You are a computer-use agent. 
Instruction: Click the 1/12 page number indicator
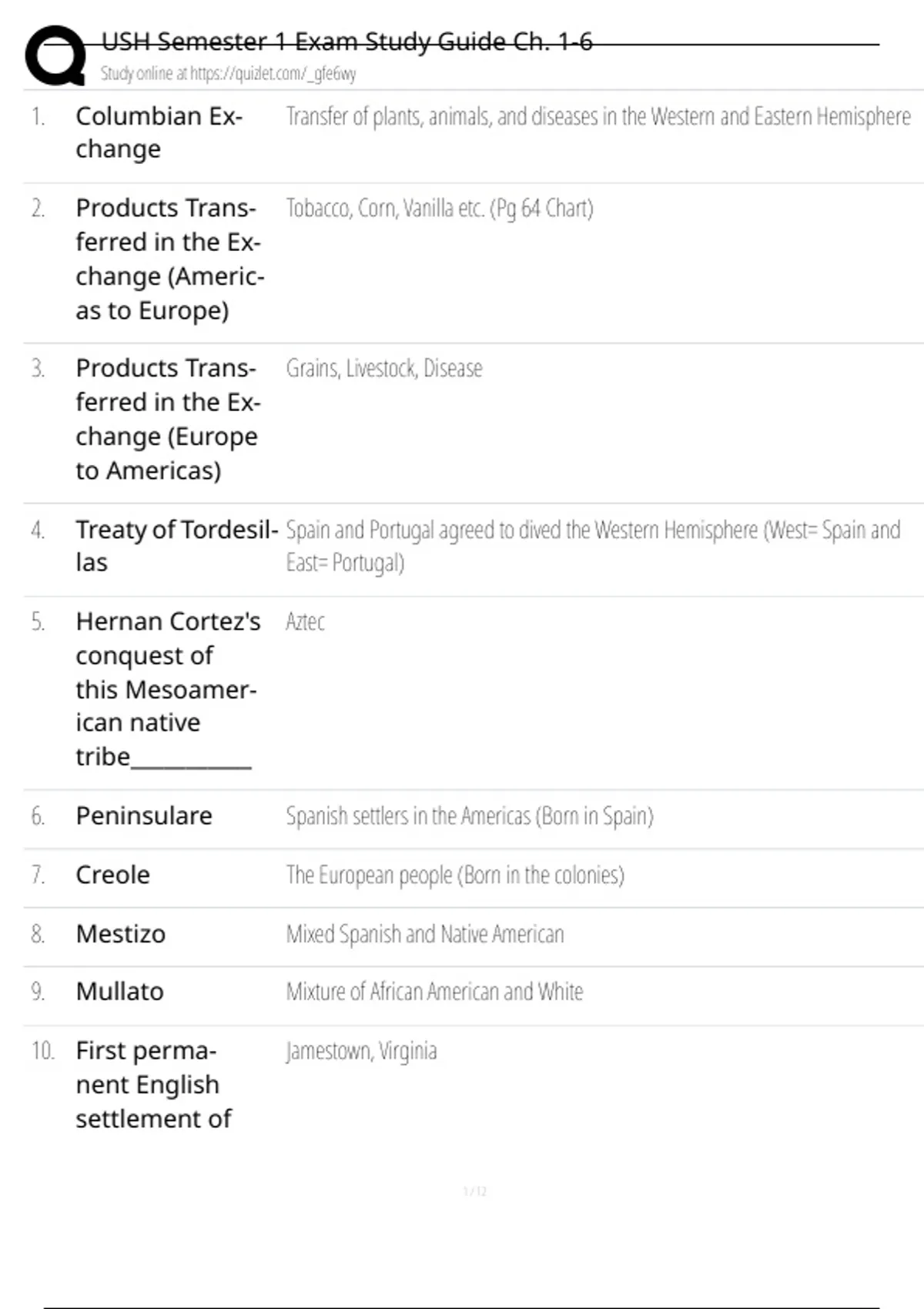point(474,1191)
